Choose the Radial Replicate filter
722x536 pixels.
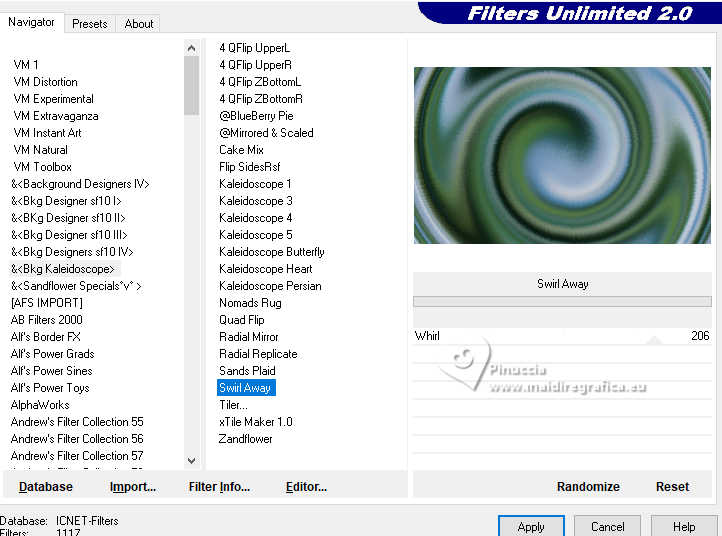(258, 354)
